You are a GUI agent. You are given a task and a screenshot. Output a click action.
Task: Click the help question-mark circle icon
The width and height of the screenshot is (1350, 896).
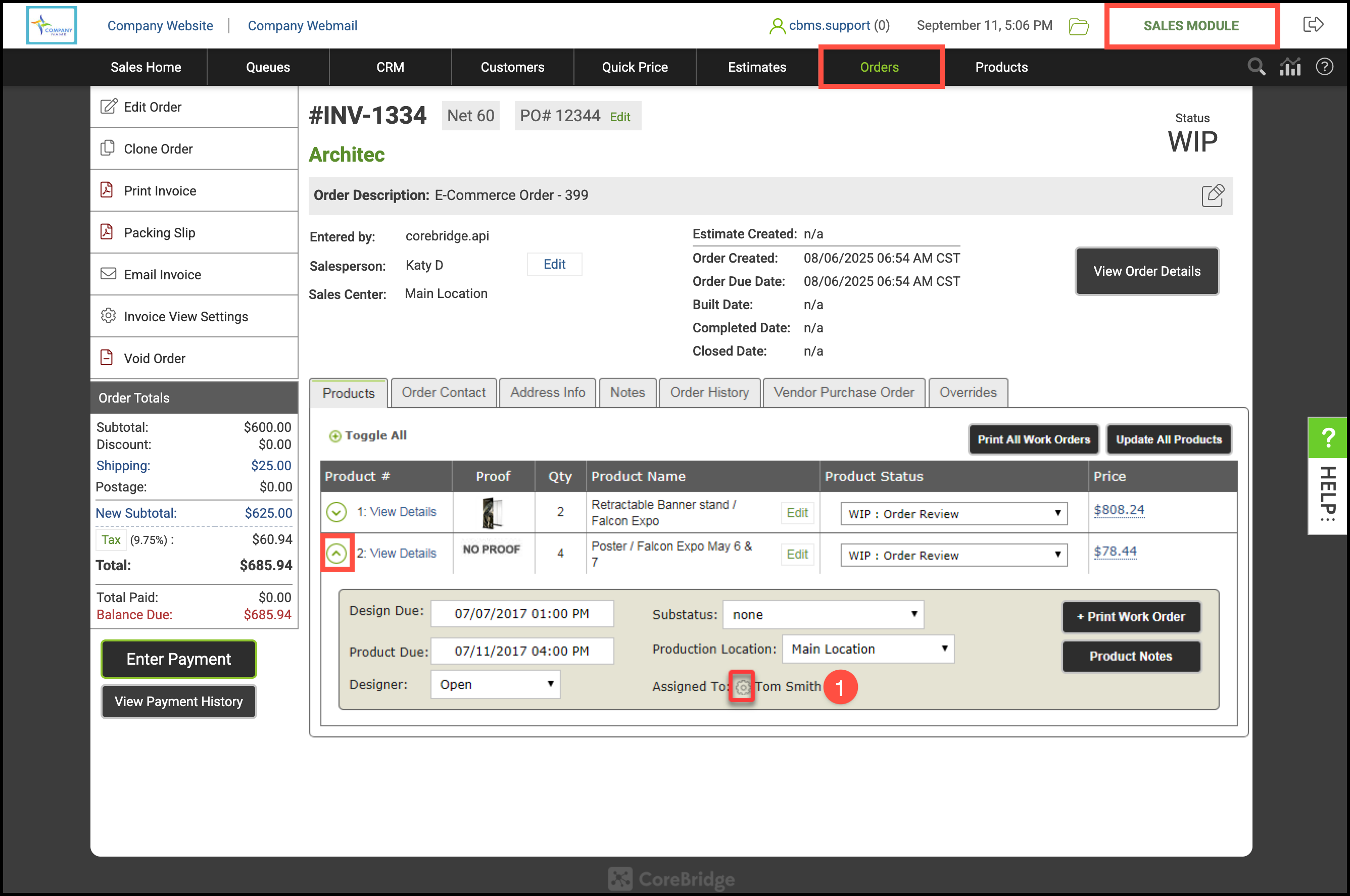point(1324,67)
